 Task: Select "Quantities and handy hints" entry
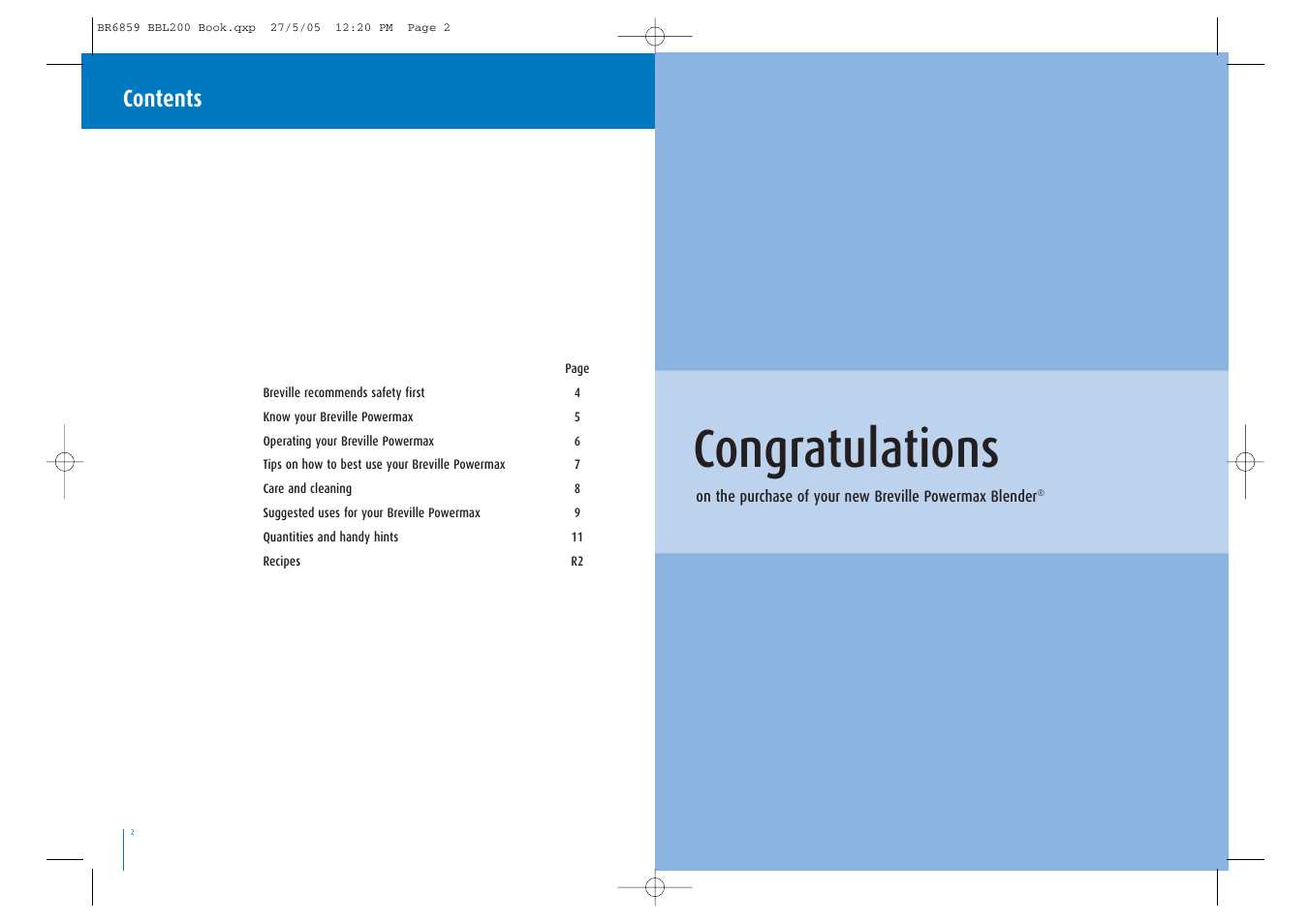[x=330, y=538]
